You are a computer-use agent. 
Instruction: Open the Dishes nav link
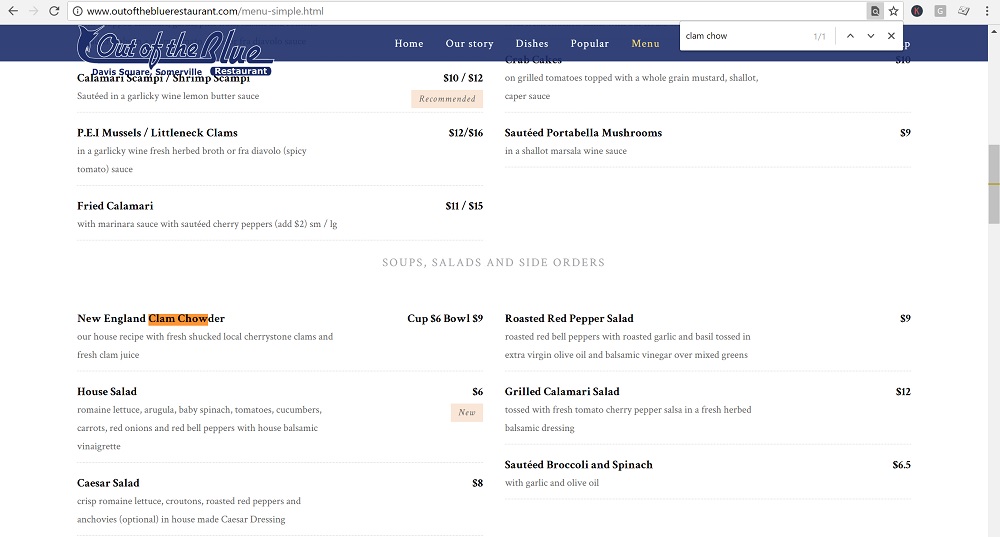coord(532,43)
